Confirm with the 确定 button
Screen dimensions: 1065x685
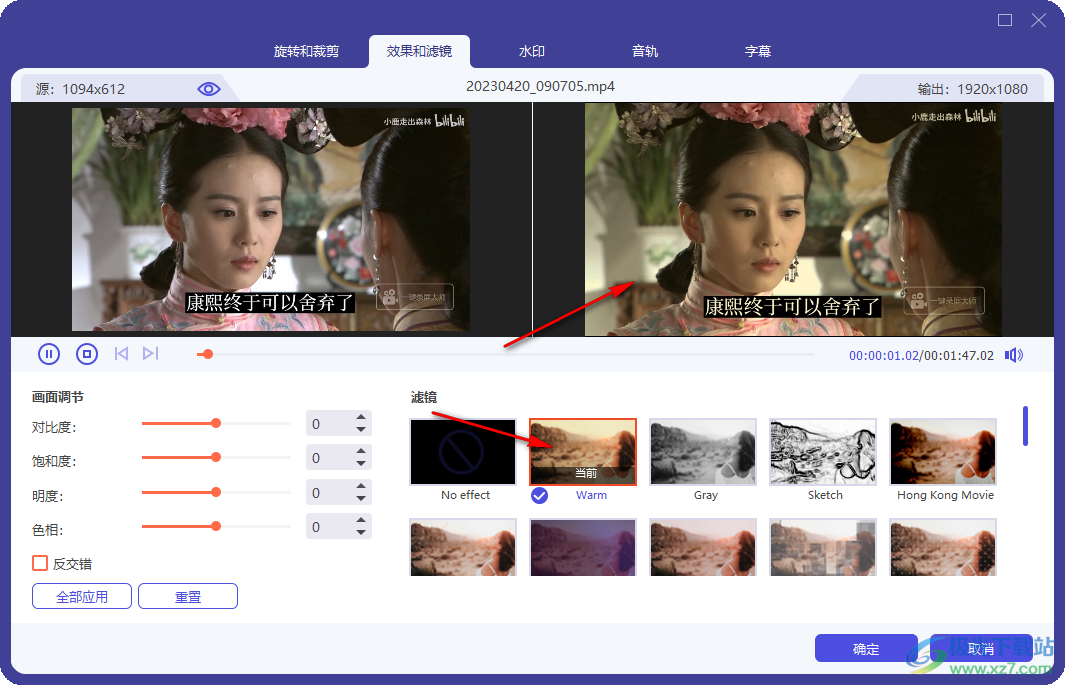coord(866,649)
